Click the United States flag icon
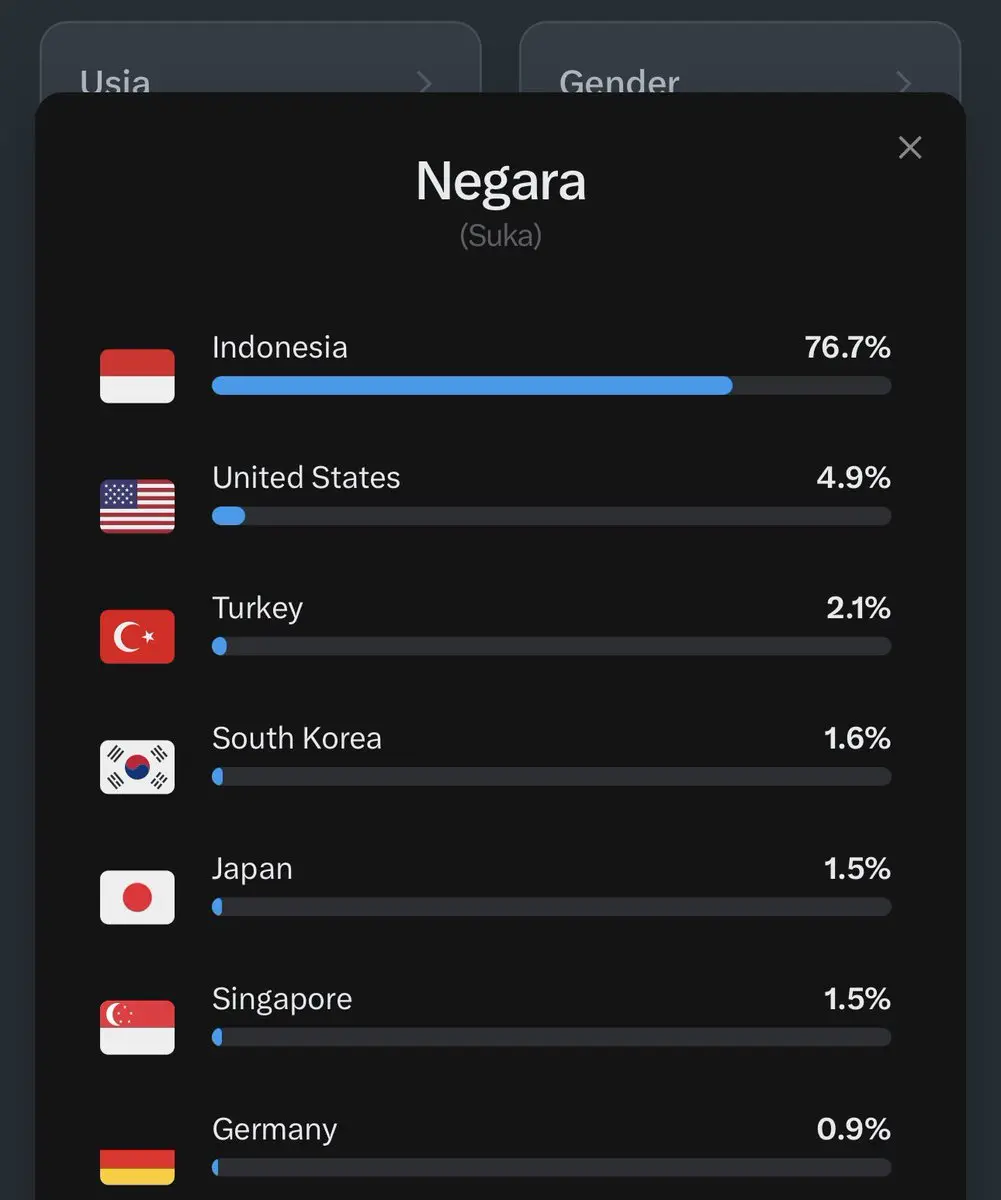This screenshot has width=1001, height=1200. coord(137,506)
